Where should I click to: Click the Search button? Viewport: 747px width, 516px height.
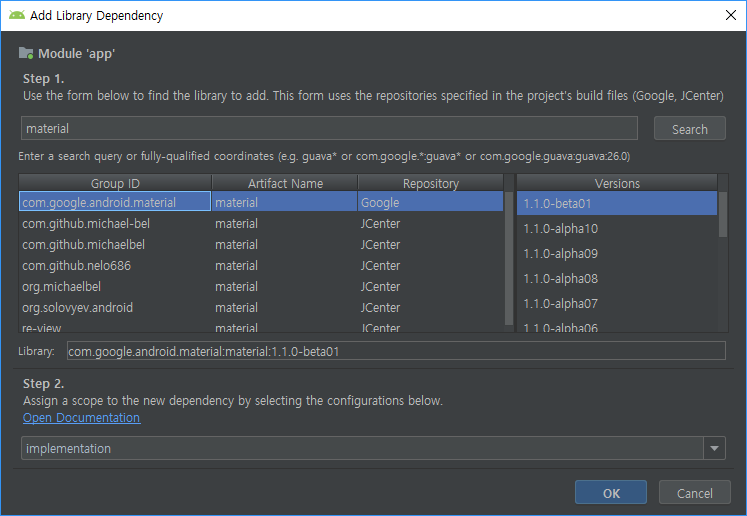click(x=689, y=129)
